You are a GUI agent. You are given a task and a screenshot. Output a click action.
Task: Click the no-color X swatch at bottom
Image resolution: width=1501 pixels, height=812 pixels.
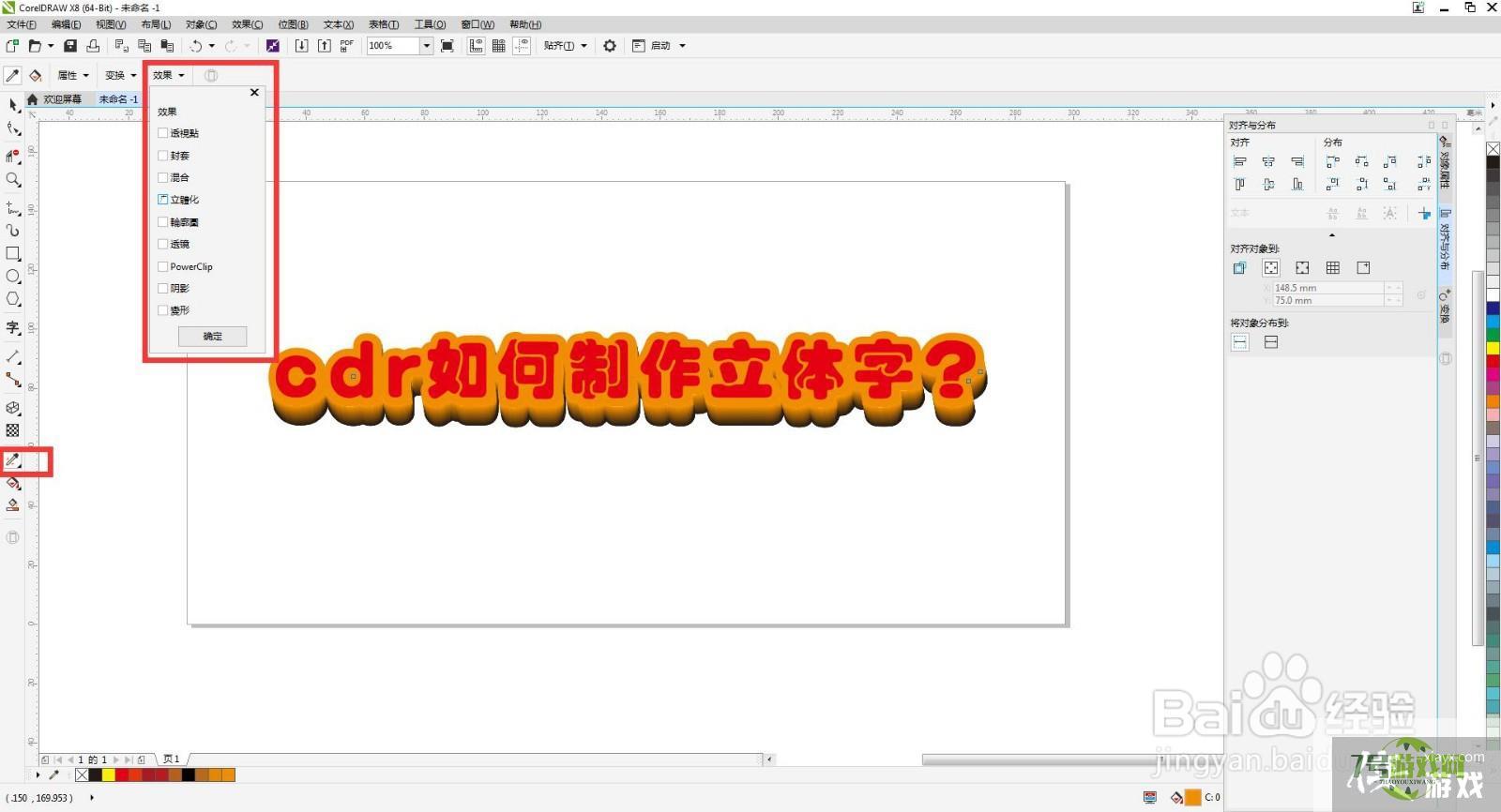pos(82,775)
